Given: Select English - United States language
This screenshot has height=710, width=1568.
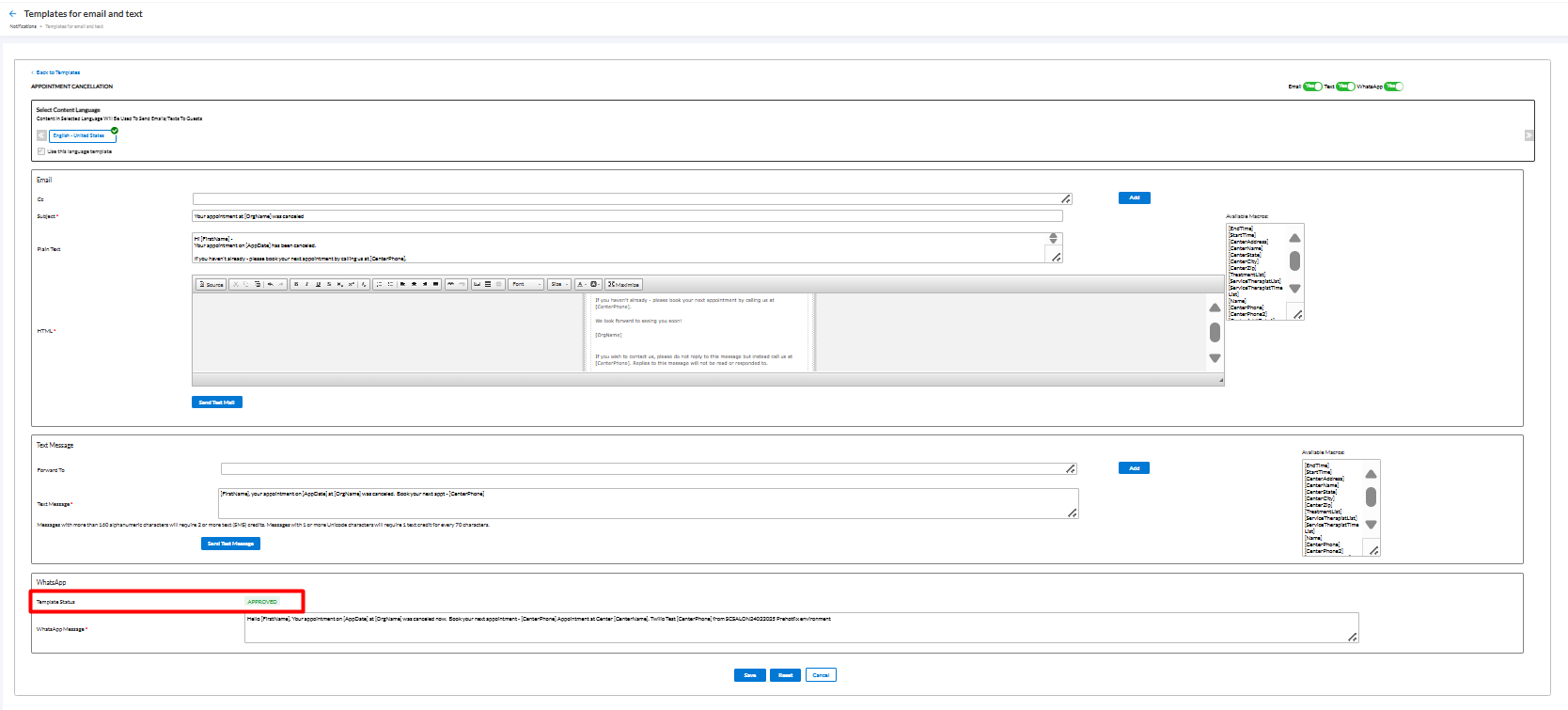Looking at the screenshot, I should coord(82,135).
